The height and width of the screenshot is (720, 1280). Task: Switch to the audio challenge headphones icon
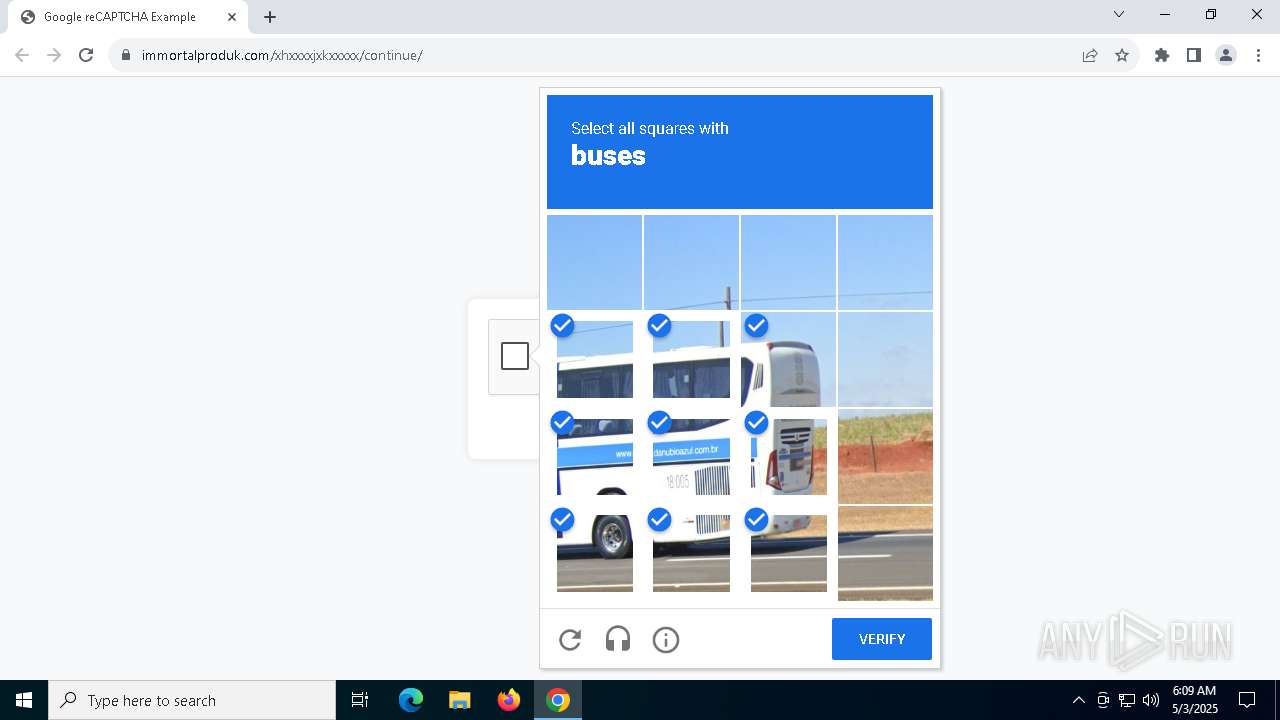[618, 640]
